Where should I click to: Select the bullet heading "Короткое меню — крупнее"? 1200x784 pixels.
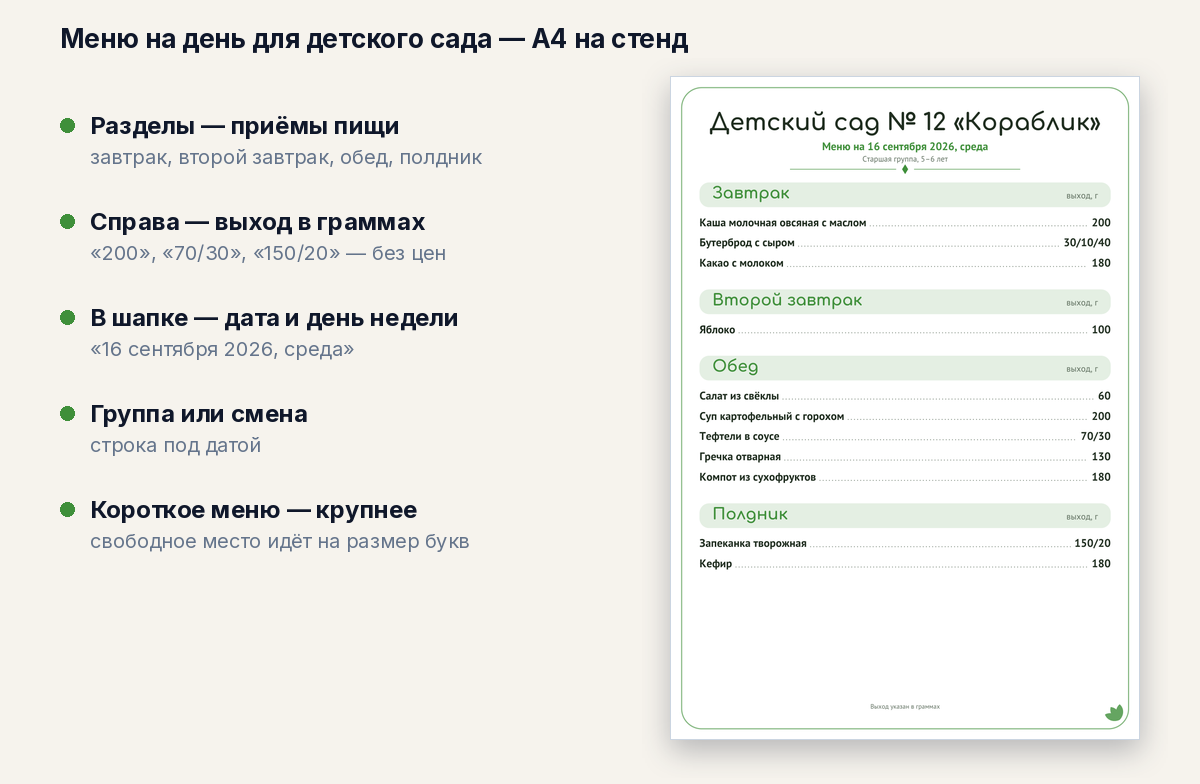point(254,510)
